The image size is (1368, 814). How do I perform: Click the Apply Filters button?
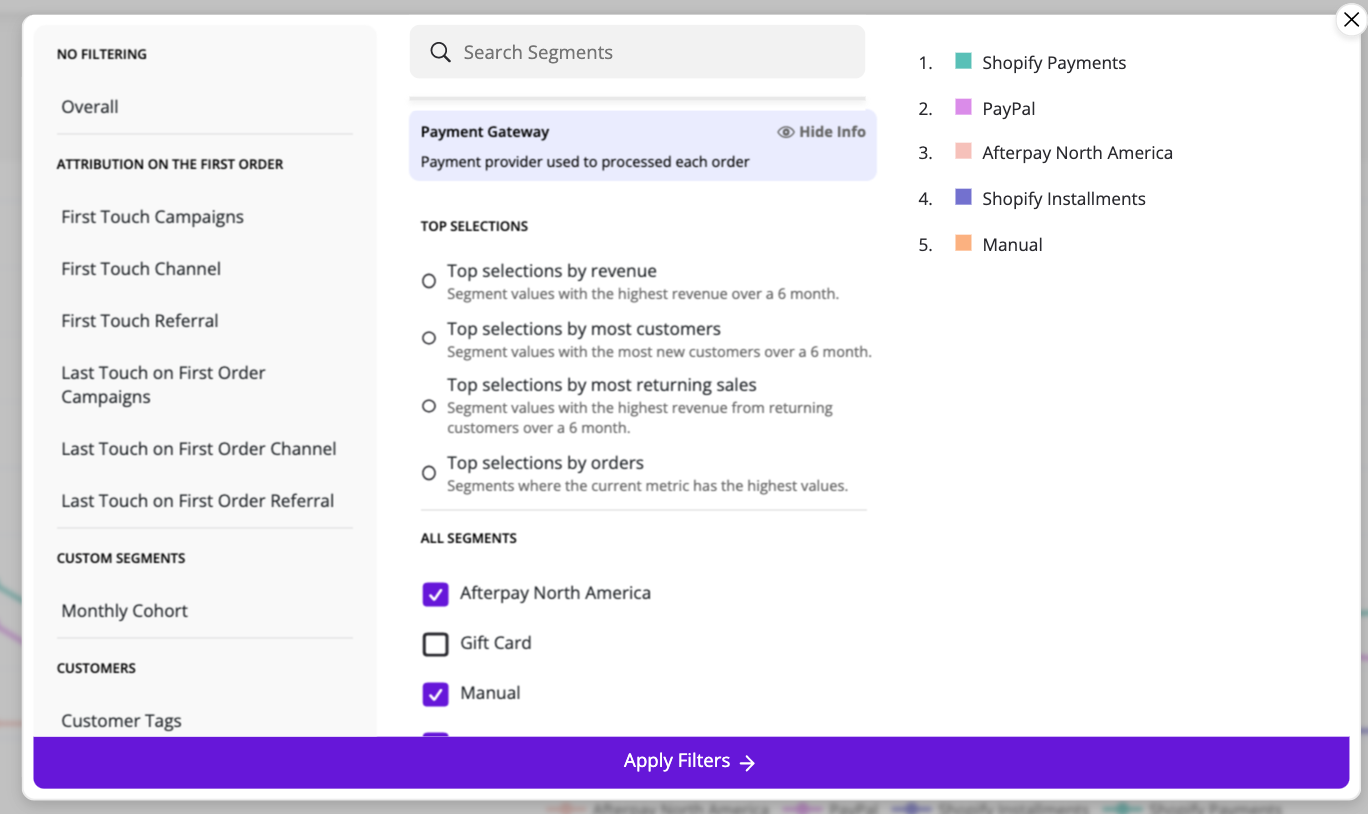tap(691, 762)
